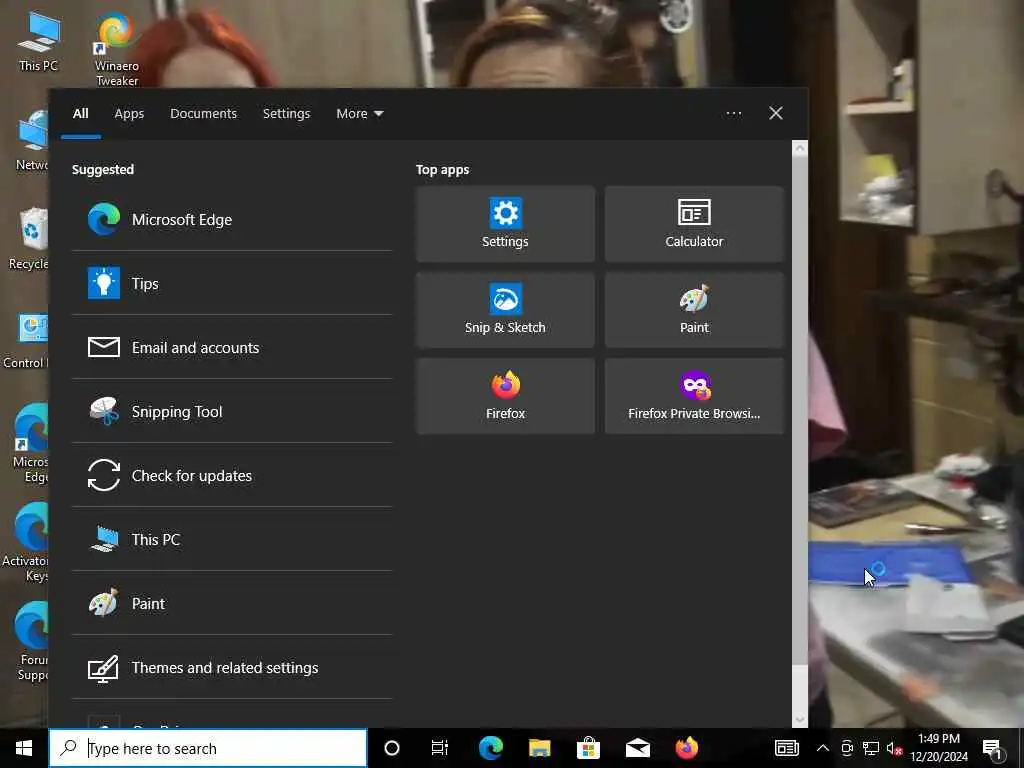
Task: Launch Edge from the taskbar
Action: (x=491, y=748)
